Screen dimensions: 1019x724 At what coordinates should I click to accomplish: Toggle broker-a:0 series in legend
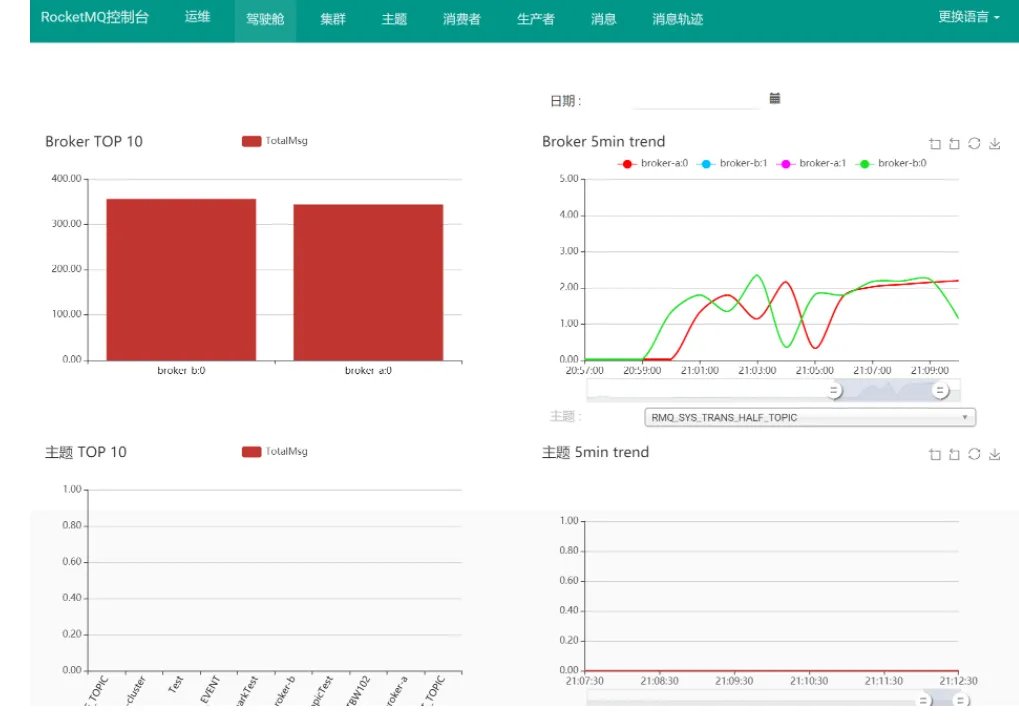pos(652,163)
